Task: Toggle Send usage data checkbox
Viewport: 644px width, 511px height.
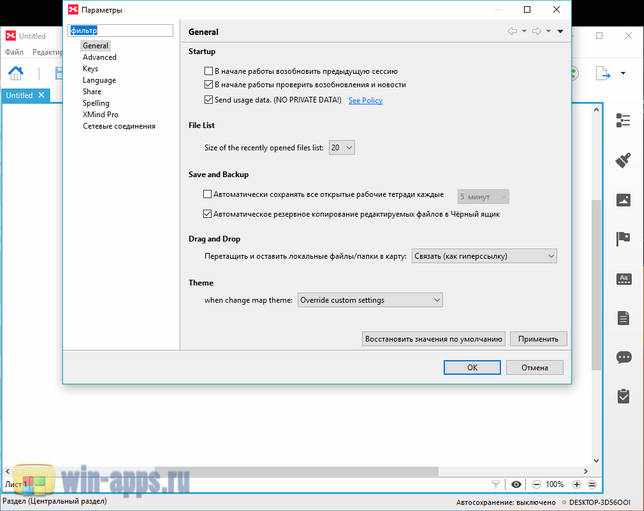Action: tap(208, 99)
